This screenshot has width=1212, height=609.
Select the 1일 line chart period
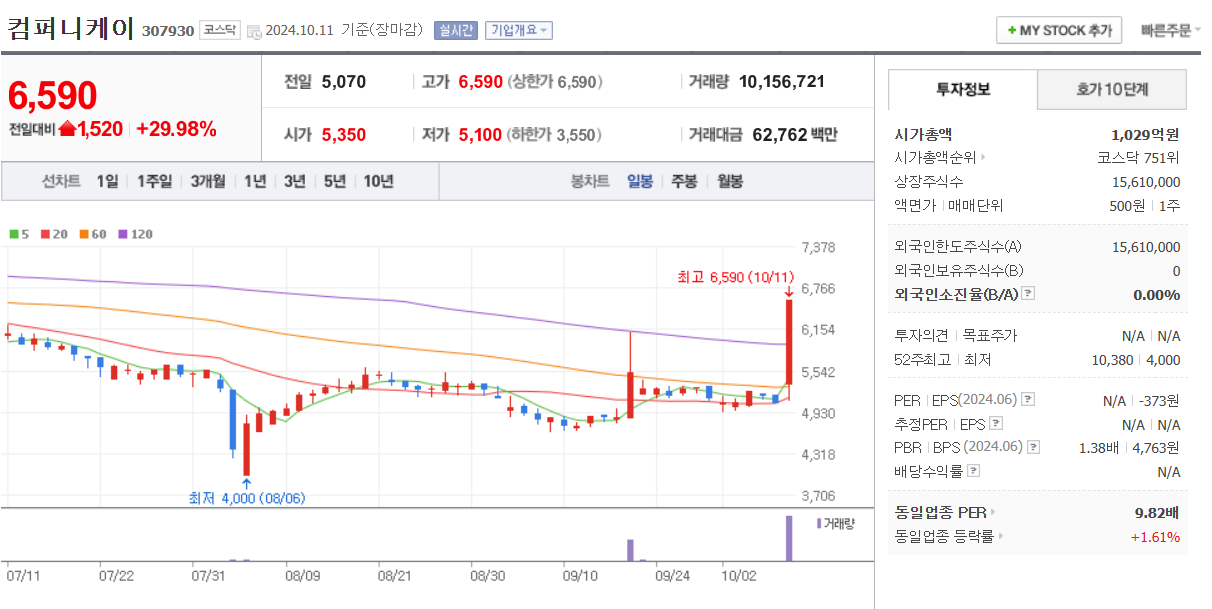pyautogui.click(x=107, y=181)
